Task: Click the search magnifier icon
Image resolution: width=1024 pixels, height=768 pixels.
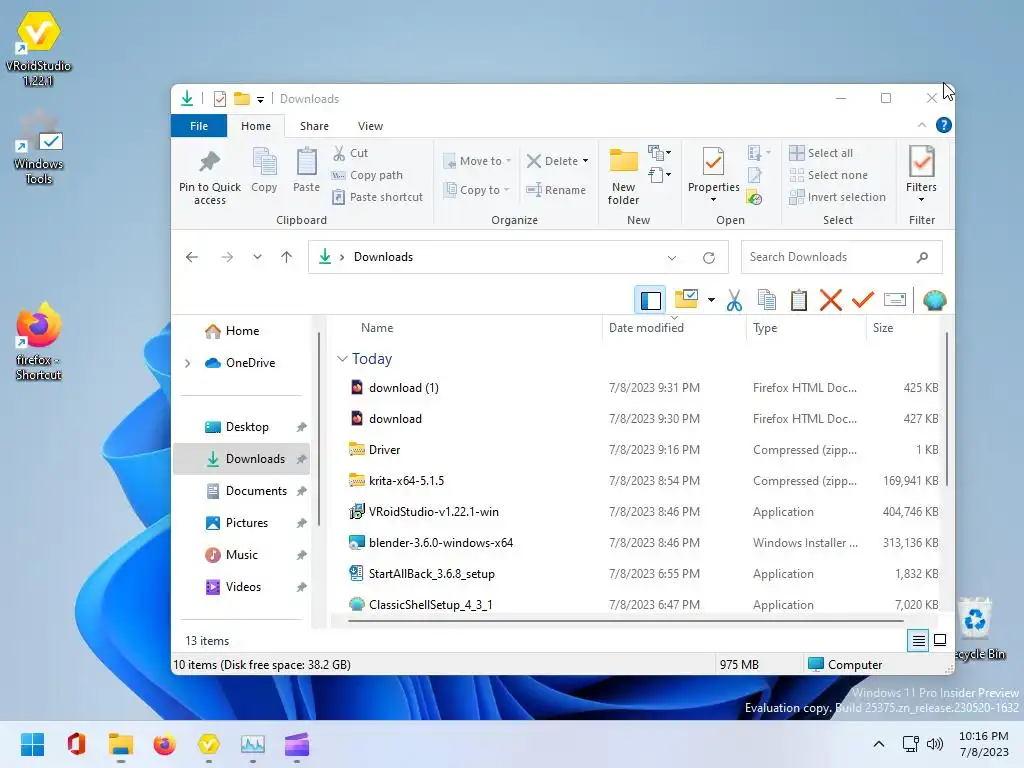Action: tap(922, 257)
